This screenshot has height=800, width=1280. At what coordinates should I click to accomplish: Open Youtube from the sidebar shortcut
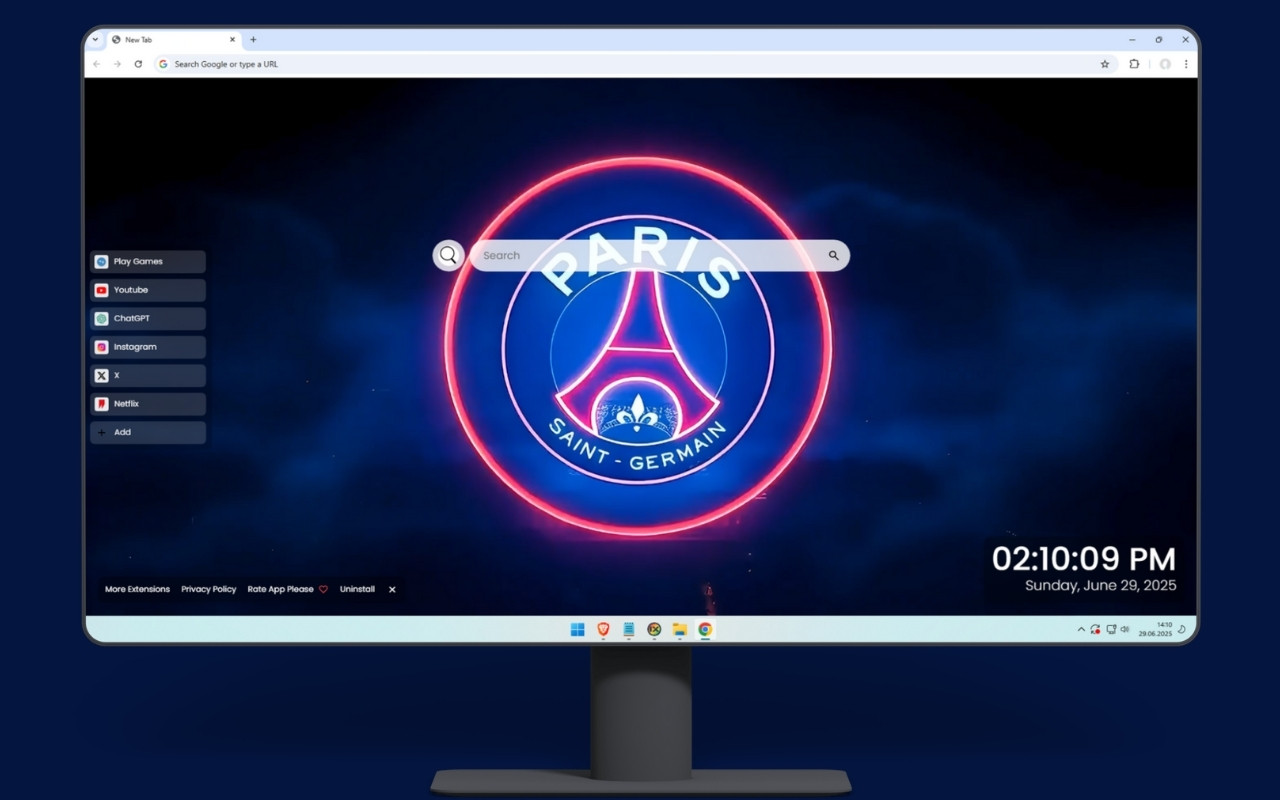[131, 290]
